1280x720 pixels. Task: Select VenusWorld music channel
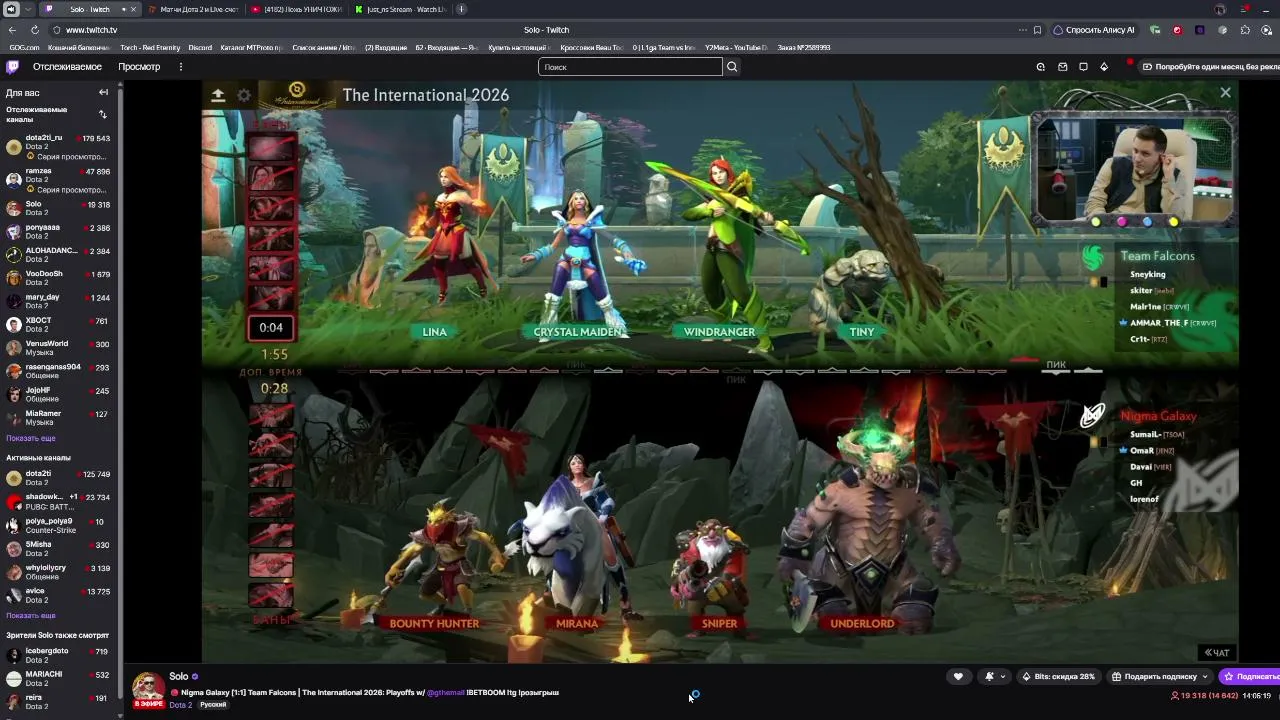pos(58,348)
